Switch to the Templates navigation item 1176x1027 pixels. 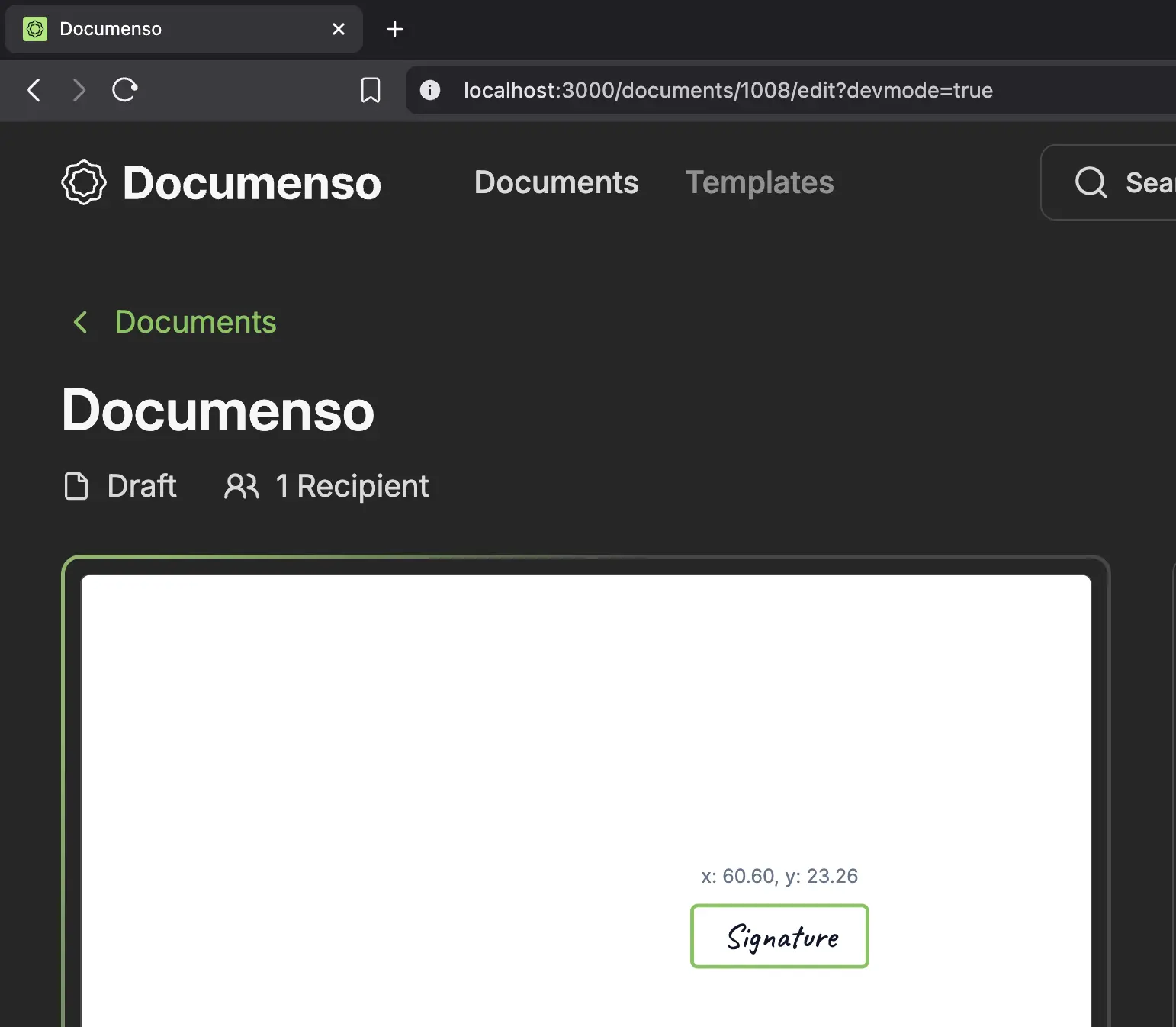759,182
